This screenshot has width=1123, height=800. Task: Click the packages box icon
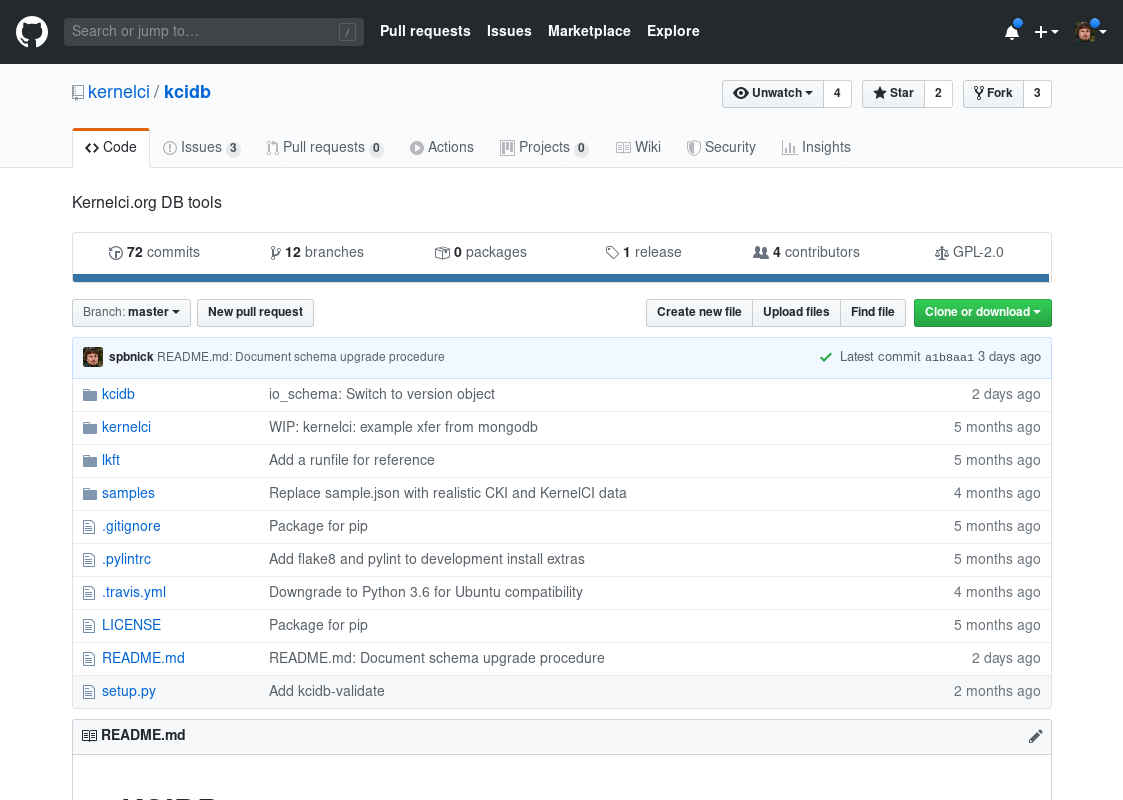tap(442, 253)
